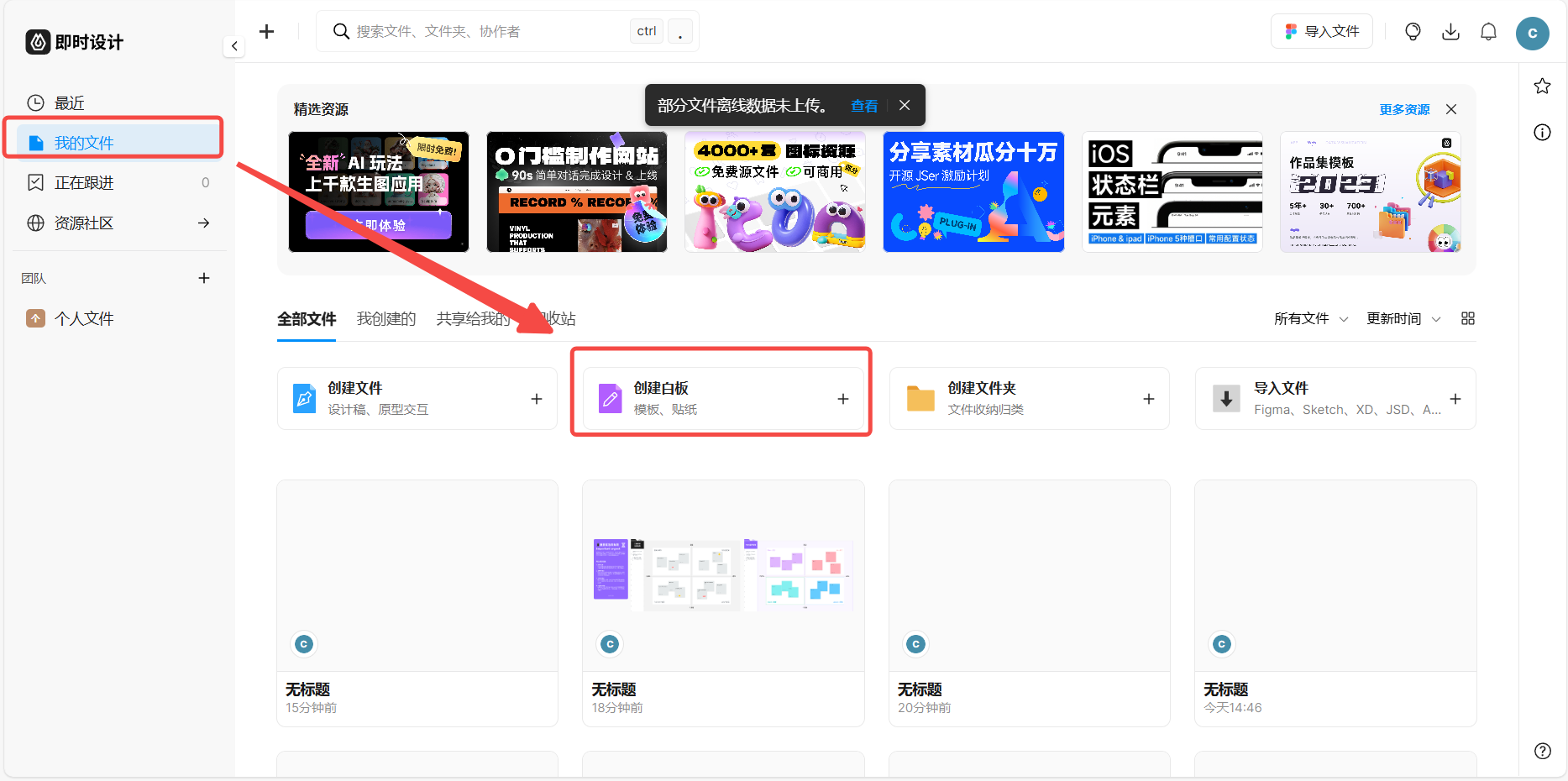This screenshot has width=1568, height=781.
Task: Click the download icon in the top bar
Action: tap(1450, 31)
